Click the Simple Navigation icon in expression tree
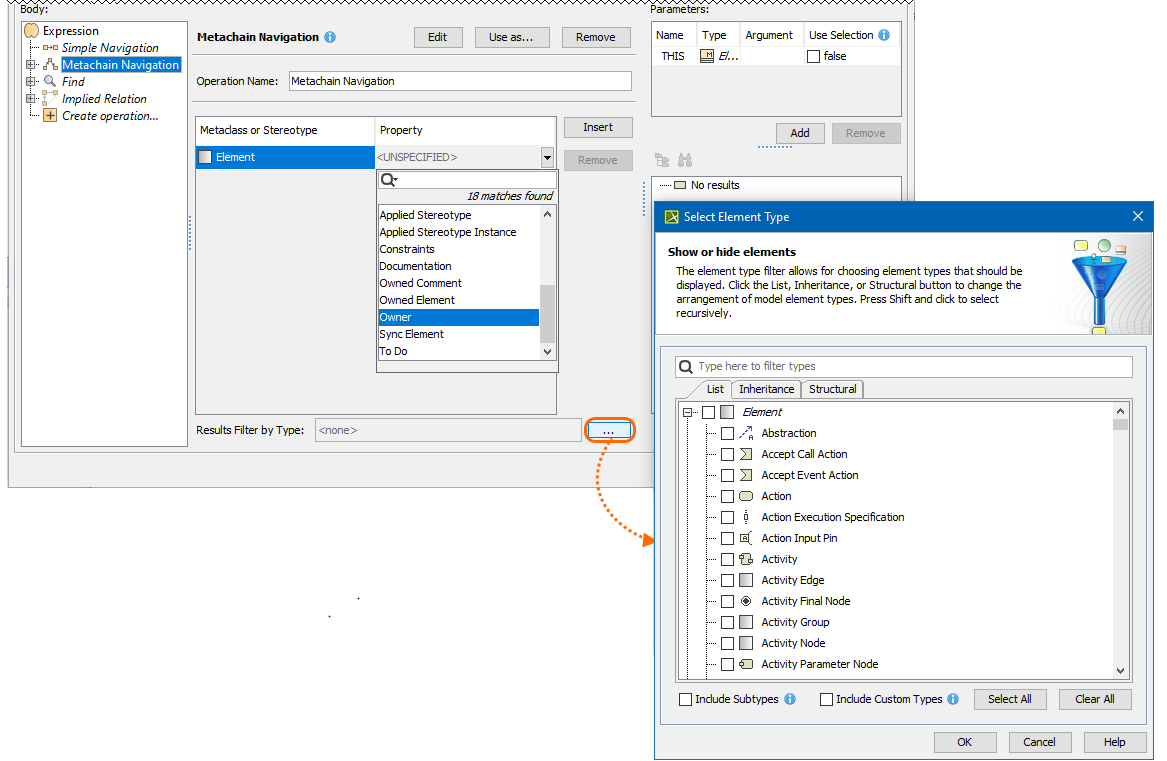Viewport: 1167px width, 761px height. [x=51, y=48]
